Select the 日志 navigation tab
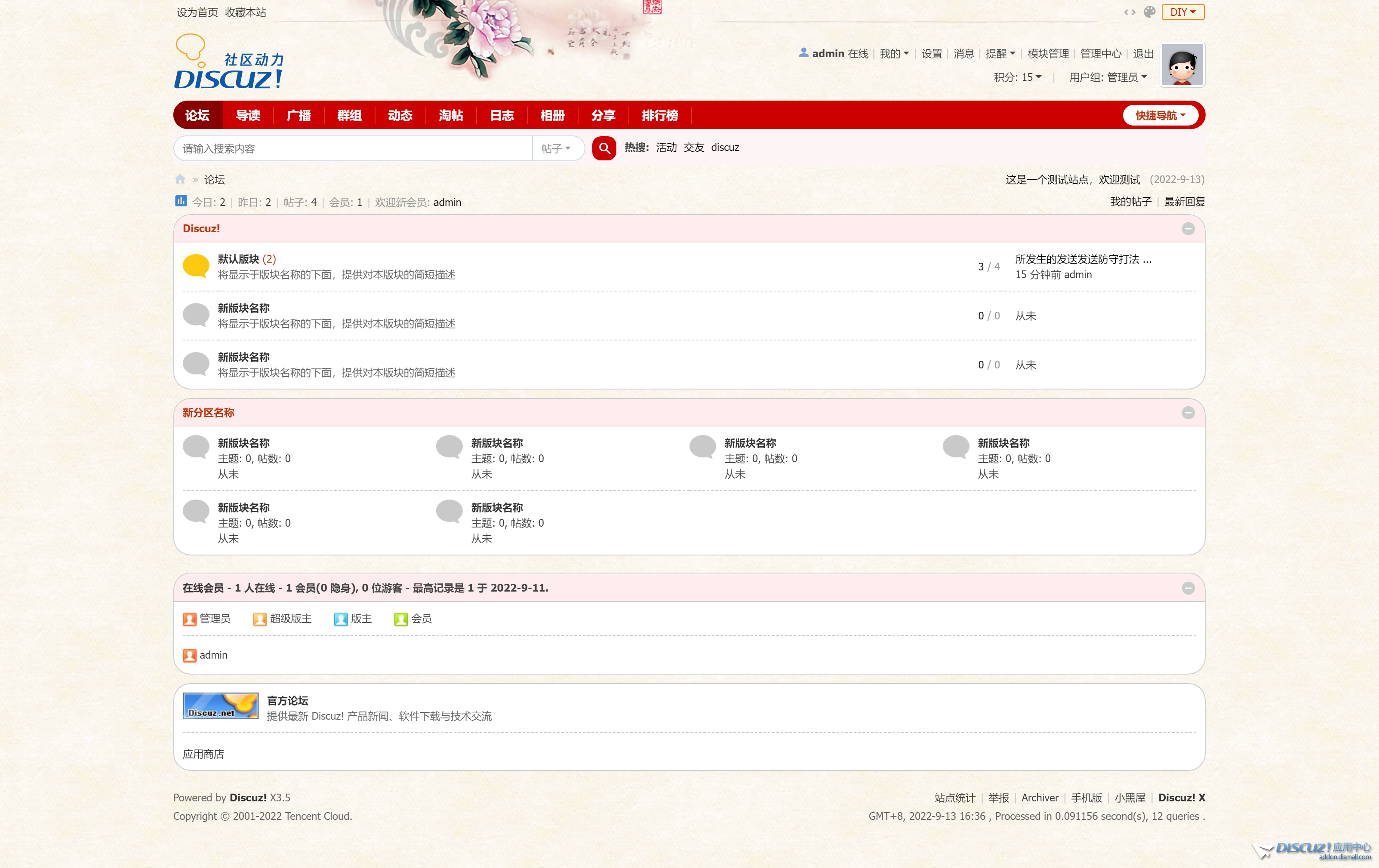1379x868 pixels. (502, 115)
